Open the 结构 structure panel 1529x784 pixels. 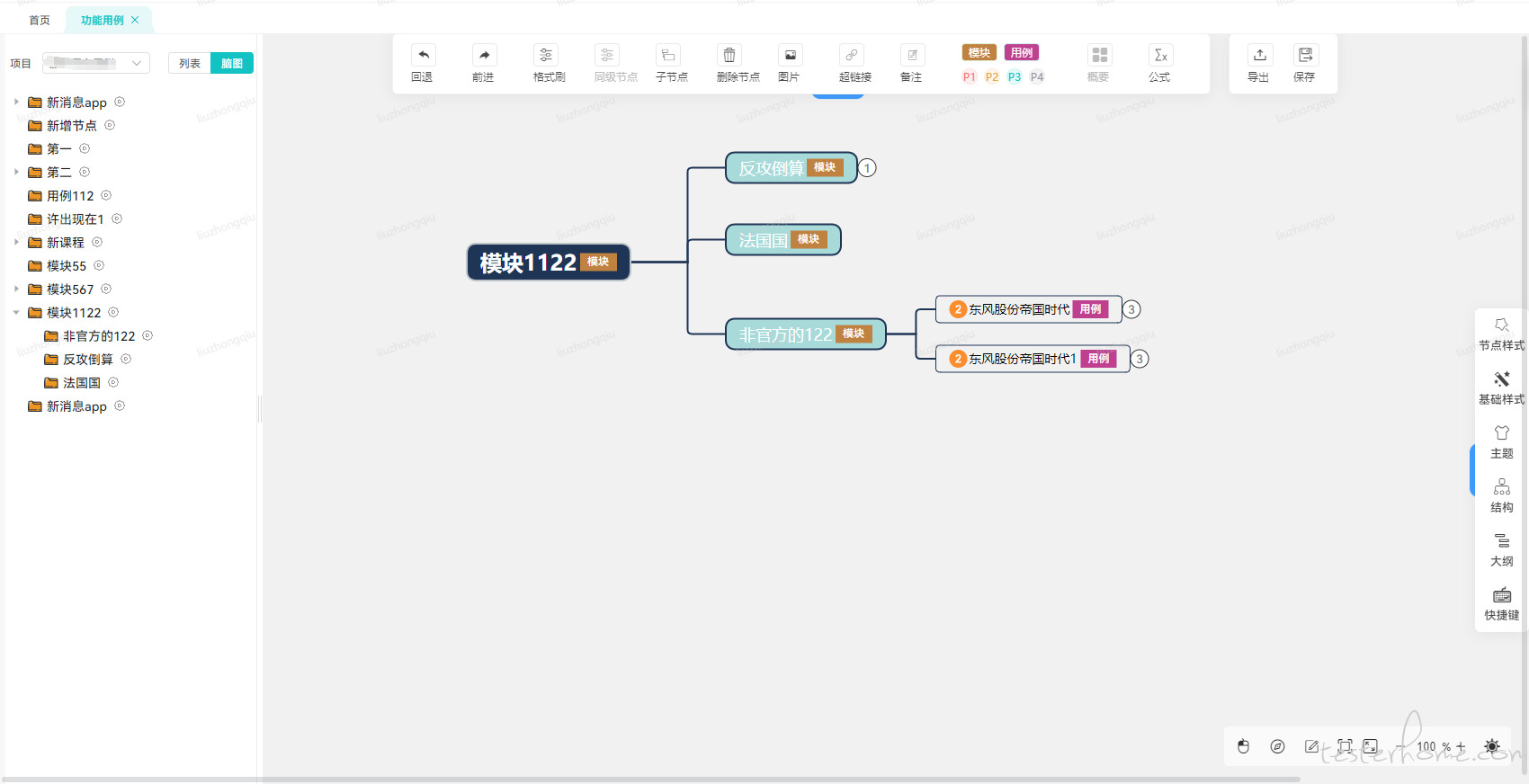click(1502, 495)
